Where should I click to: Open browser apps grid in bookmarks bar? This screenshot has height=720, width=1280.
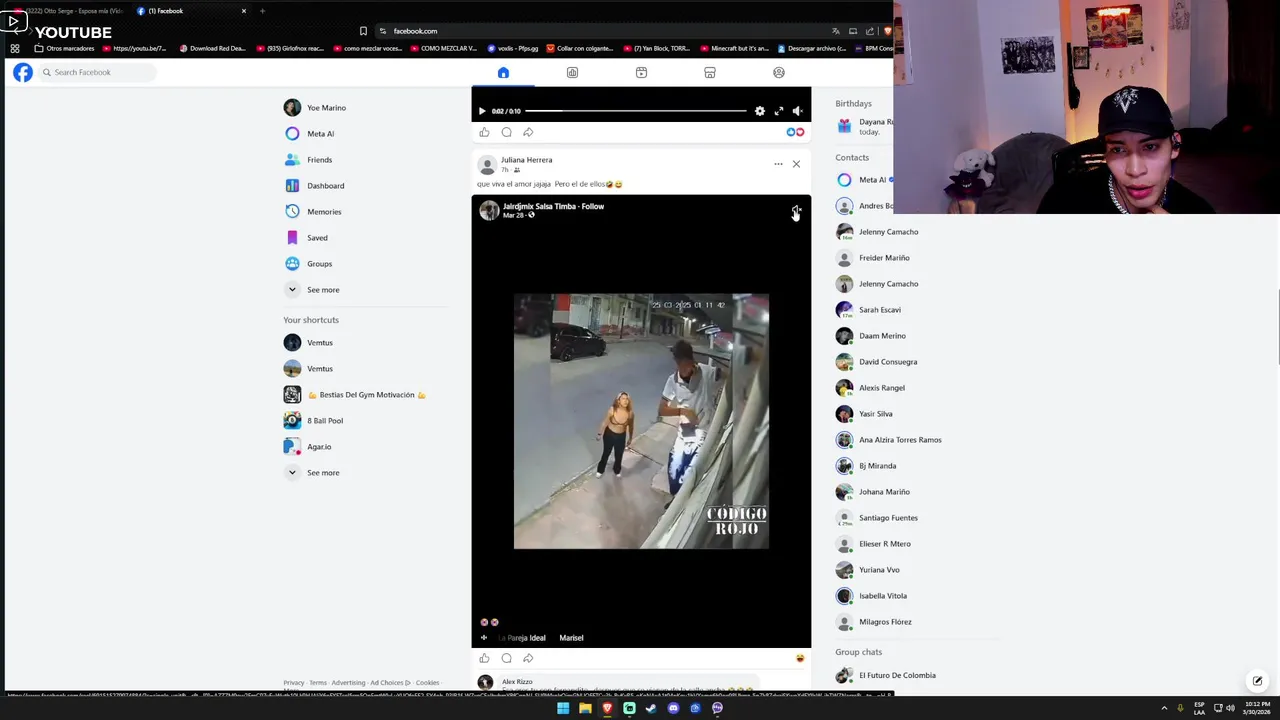point(15,48)
